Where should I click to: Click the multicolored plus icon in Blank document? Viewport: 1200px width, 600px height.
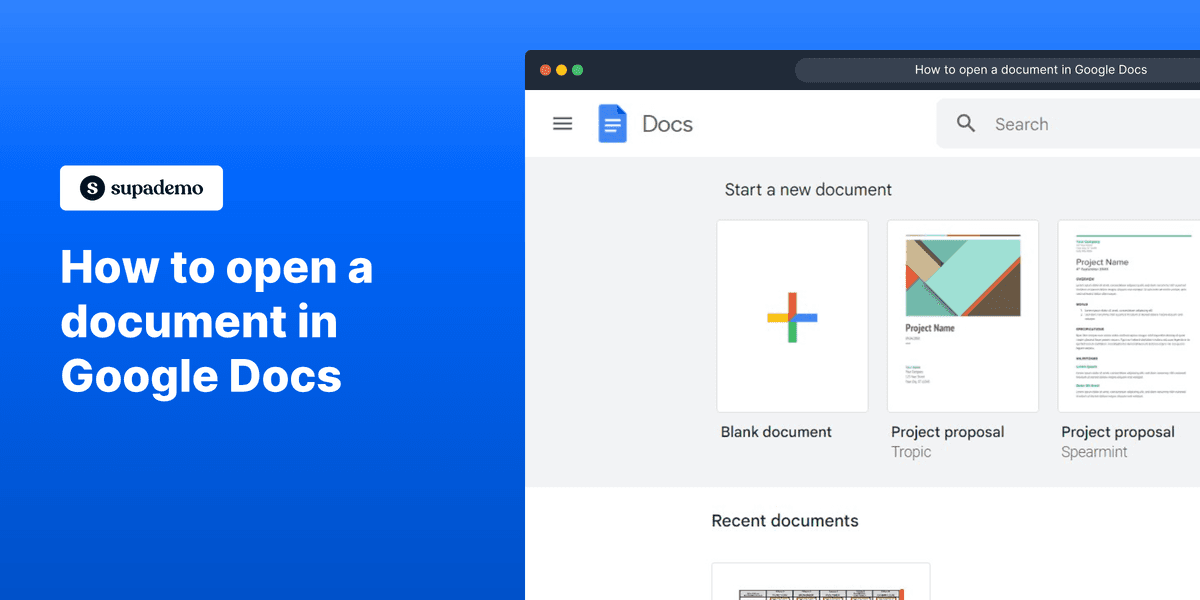pyautogui.click(x=791, y=316)
